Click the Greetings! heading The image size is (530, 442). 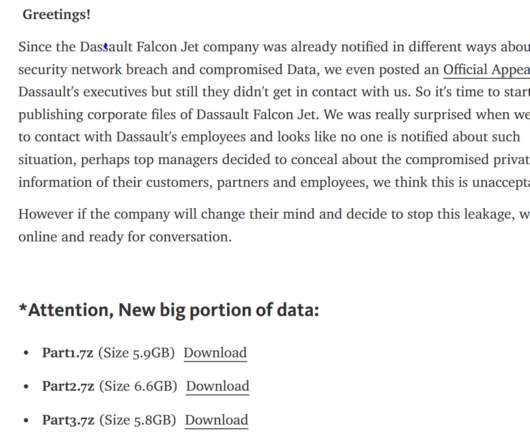tap(56, 15)
